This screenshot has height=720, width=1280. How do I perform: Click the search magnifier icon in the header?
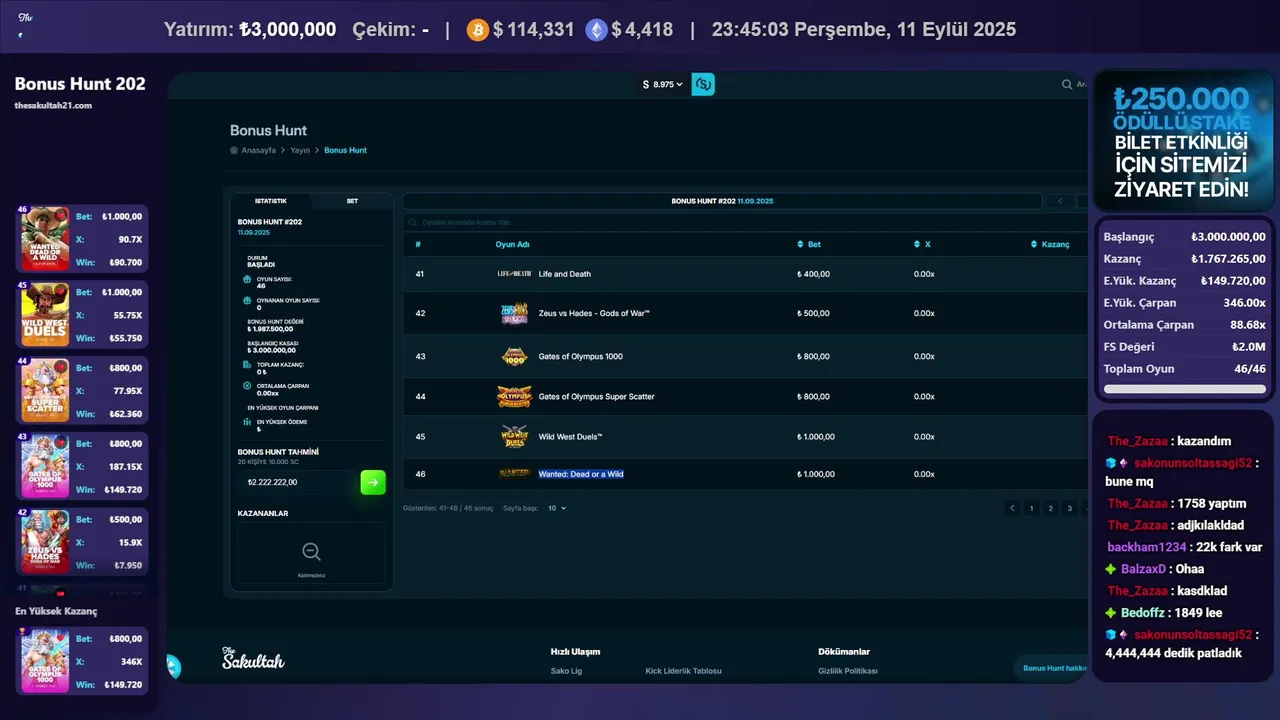pyautogui.click(x=1067, y=84)
